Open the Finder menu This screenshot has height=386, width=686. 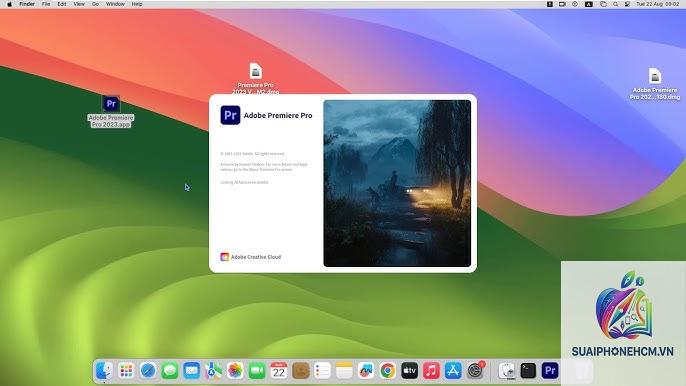pos(27,4)
